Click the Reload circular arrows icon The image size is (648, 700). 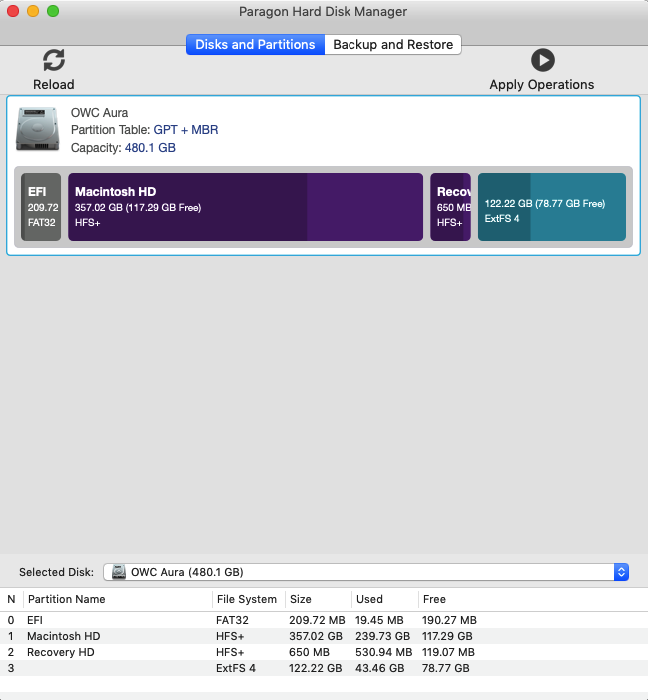[x=54, y=60]
